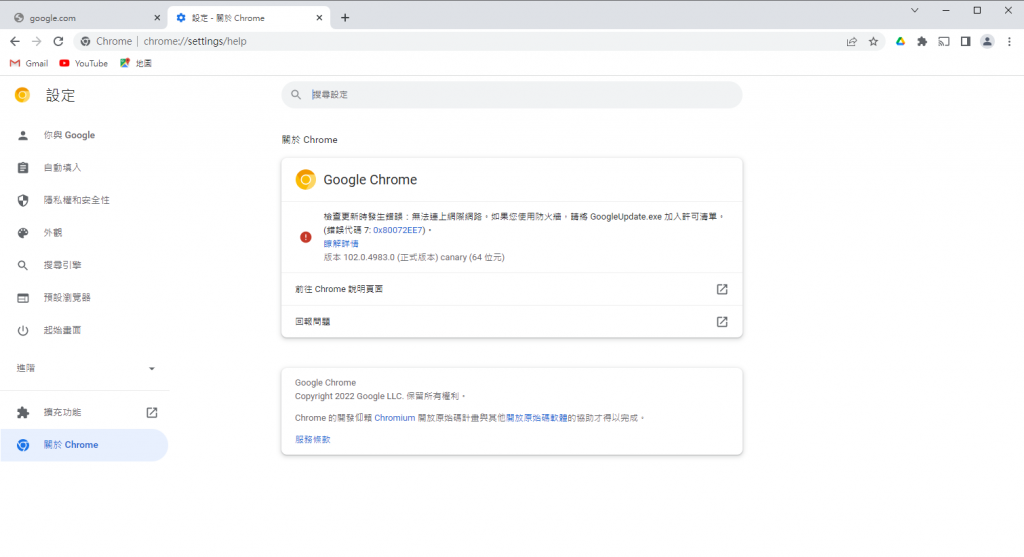1024x557 pixels.
Task: Bookmark this page with the star icon
Action: point(873,41)
